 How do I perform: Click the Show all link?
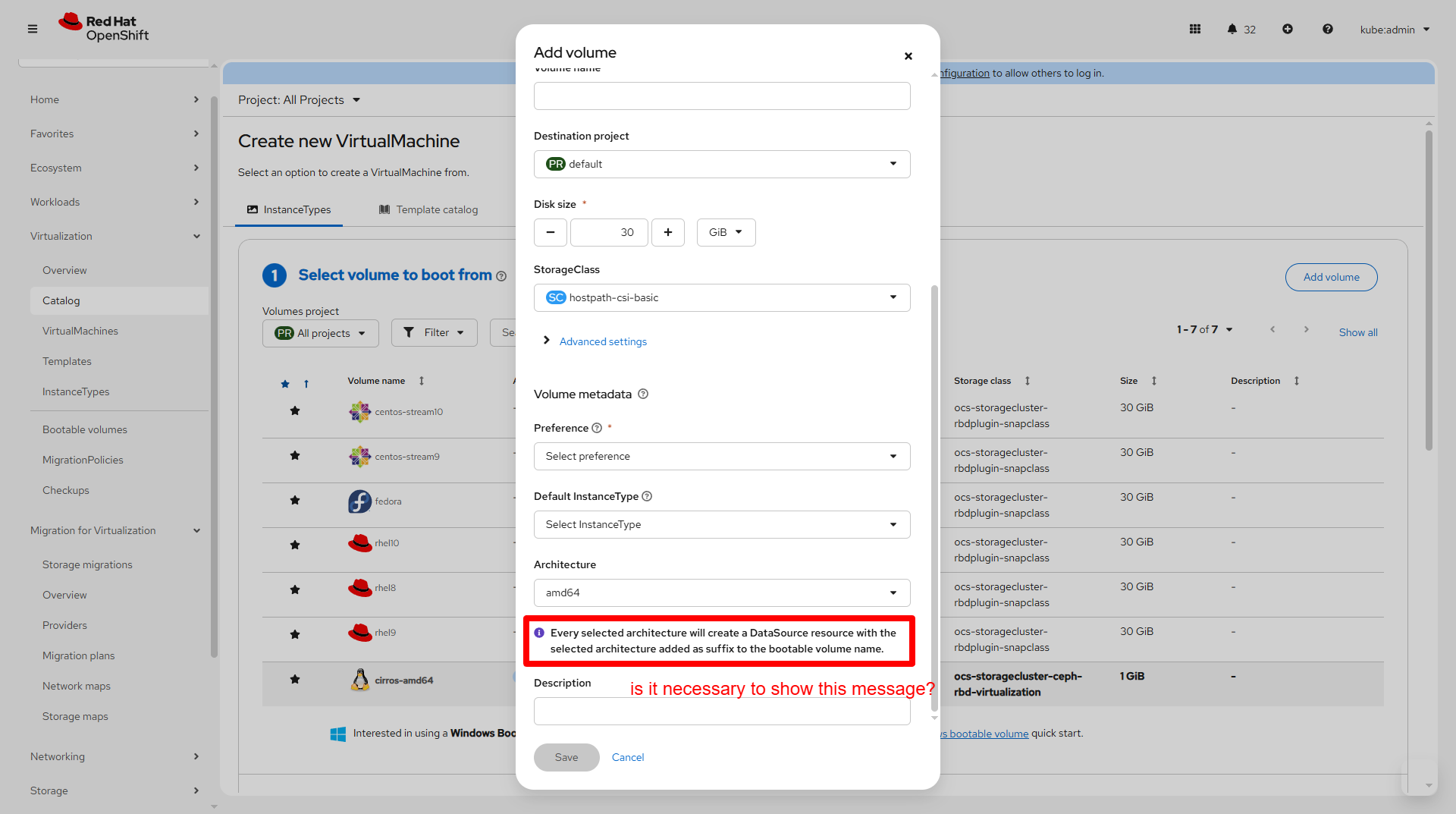[1358, 333]
